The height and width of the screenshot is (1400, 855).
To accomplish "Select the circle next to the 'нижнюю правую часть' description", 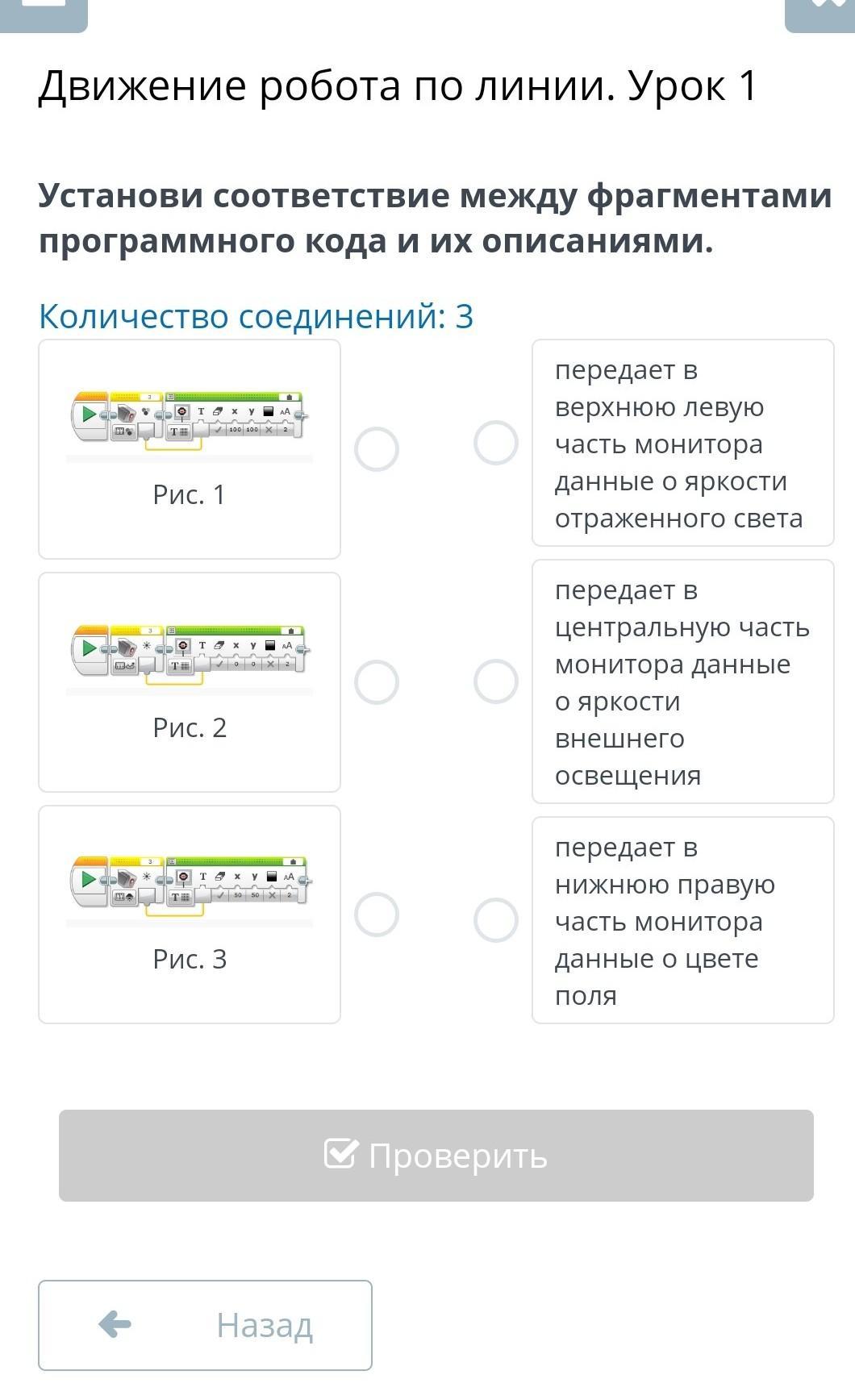I will tap(495, 920).
